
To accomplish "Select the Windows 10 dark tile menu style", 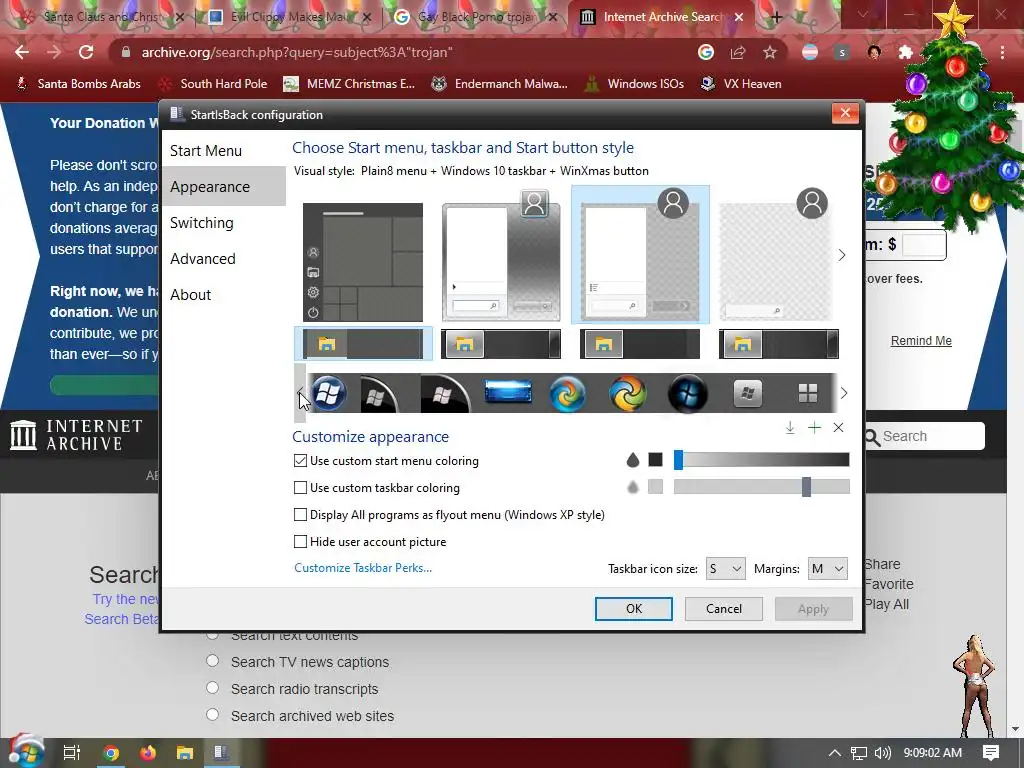I will pyautogui.click(x=363, y=262).
